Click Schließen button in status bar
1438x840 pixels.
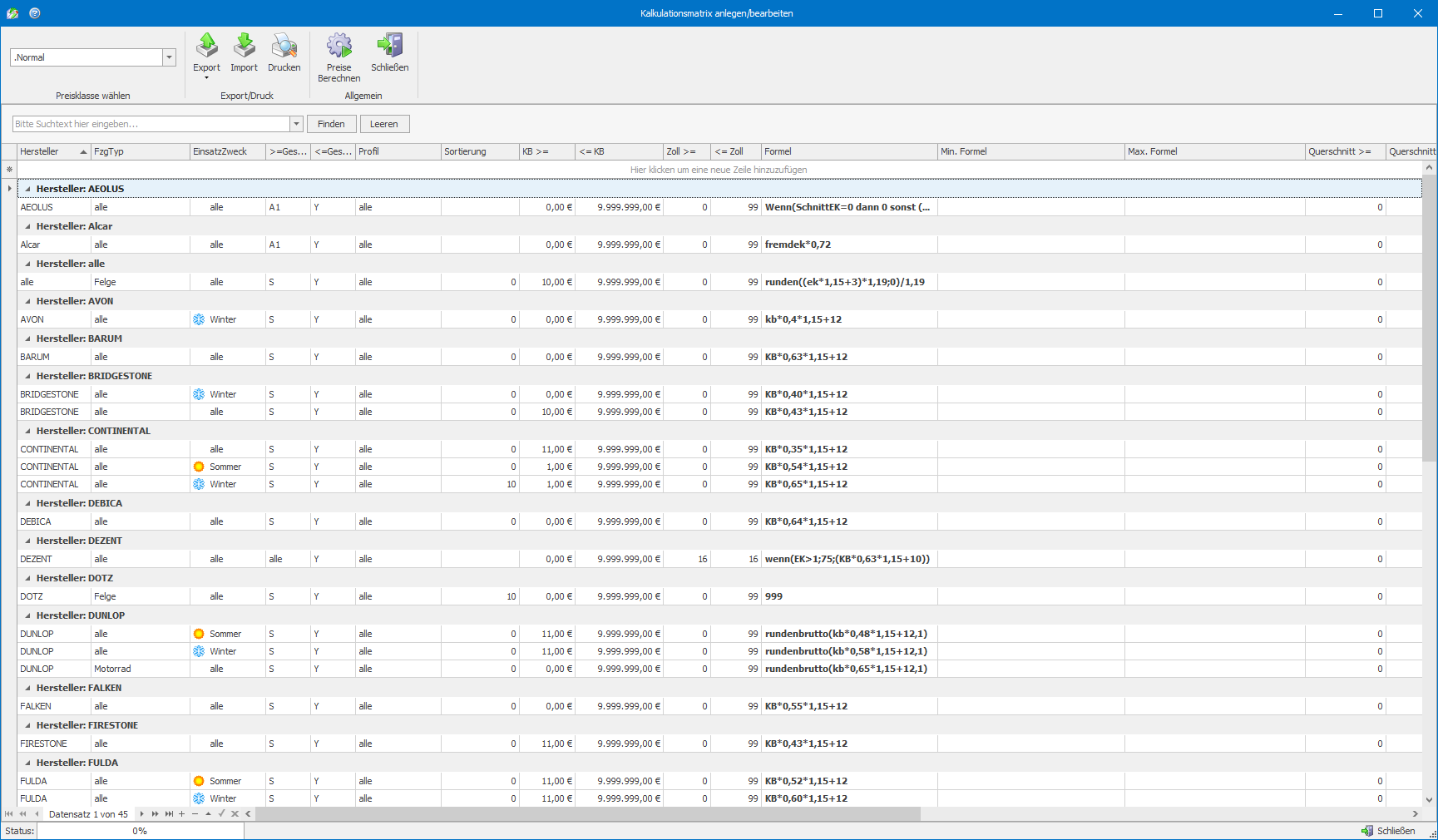[x=1388, y=831]
